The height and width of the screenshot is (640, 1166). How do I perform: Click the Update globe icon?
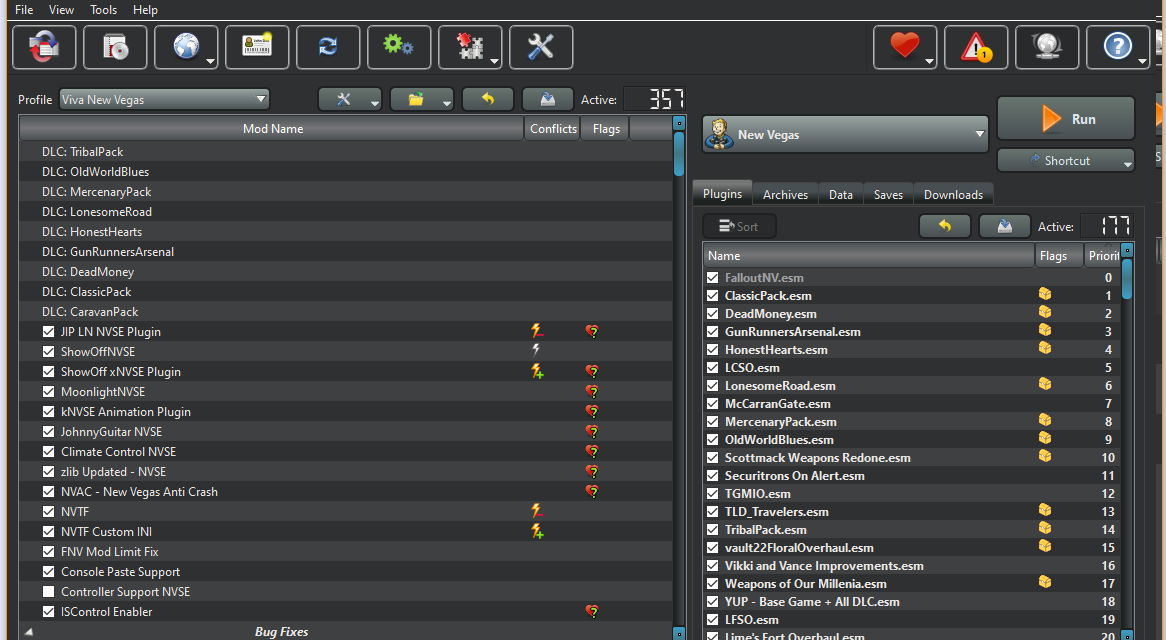[x=1047, y=47]
